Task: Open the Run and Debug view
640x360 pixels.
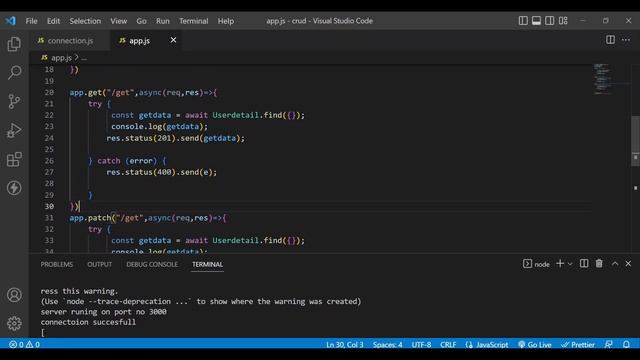Action: pos(14,131)
